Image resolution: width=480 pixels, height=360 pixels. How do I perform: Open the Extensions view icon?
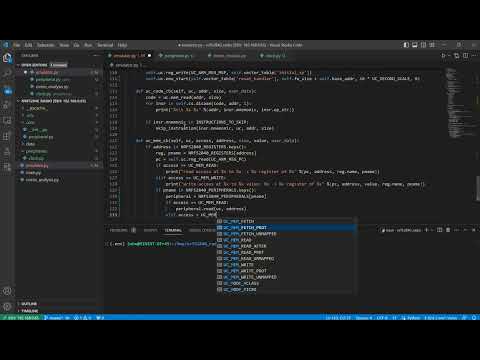(x=7, y=136)
